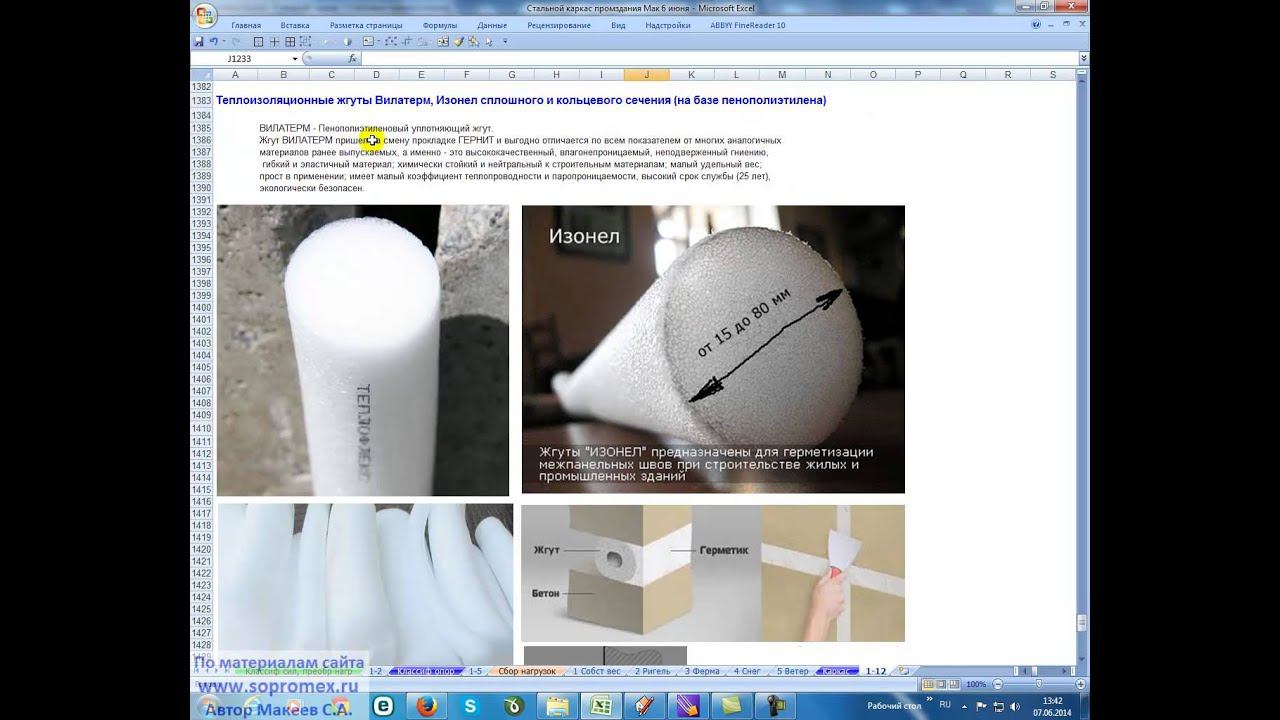The width and height of the screenshot is (1280, 720).
Task: Switch to the Сбор нагрузок sheet
Action: click(x=527, y=671)
